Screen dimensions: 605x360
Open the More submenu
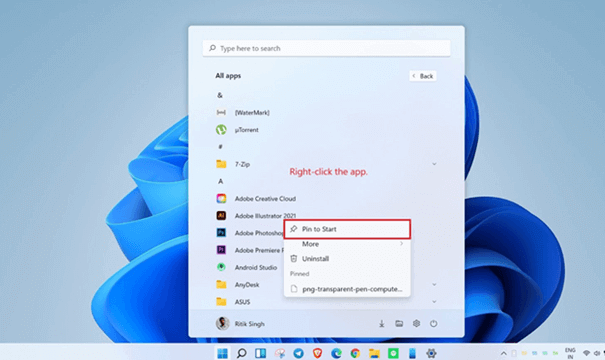347,244
